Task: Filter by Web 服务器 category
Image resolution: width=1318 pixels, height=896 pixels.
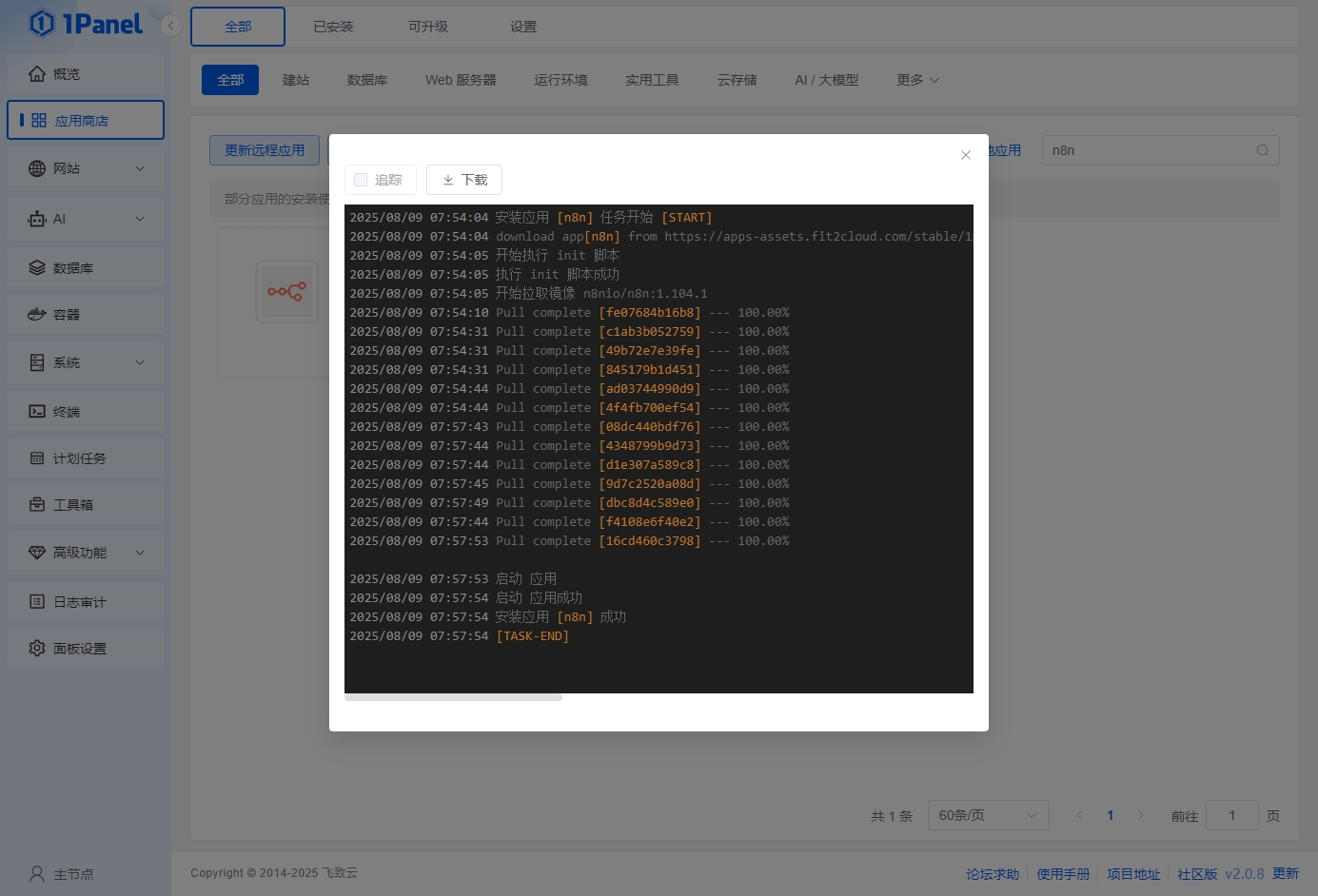Action: coord(461,80)
